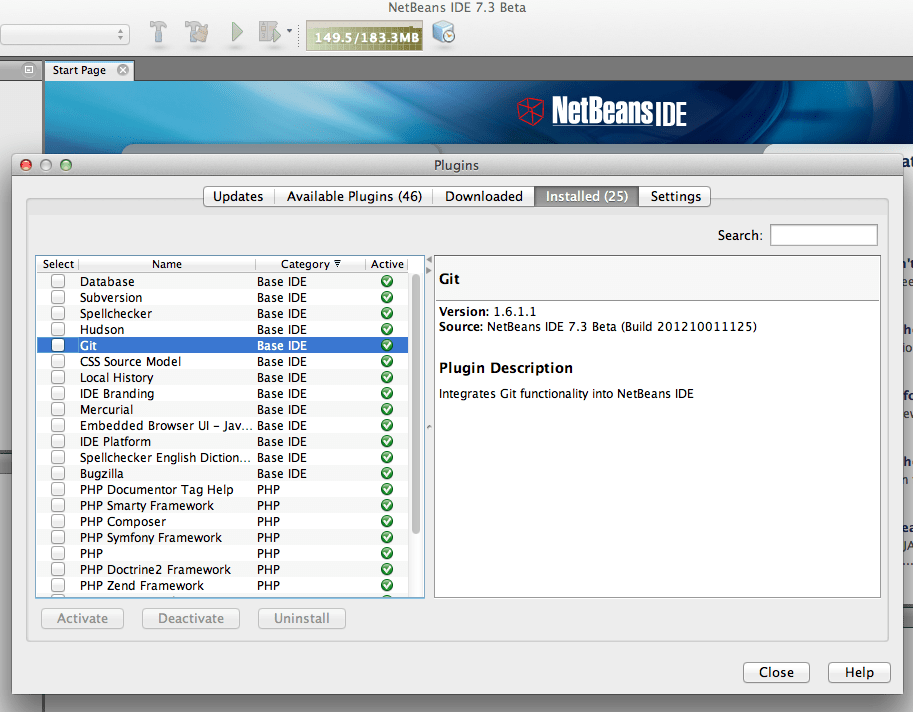
Task: Click the green Active icon beside Subversion
Action: point(387,297)
